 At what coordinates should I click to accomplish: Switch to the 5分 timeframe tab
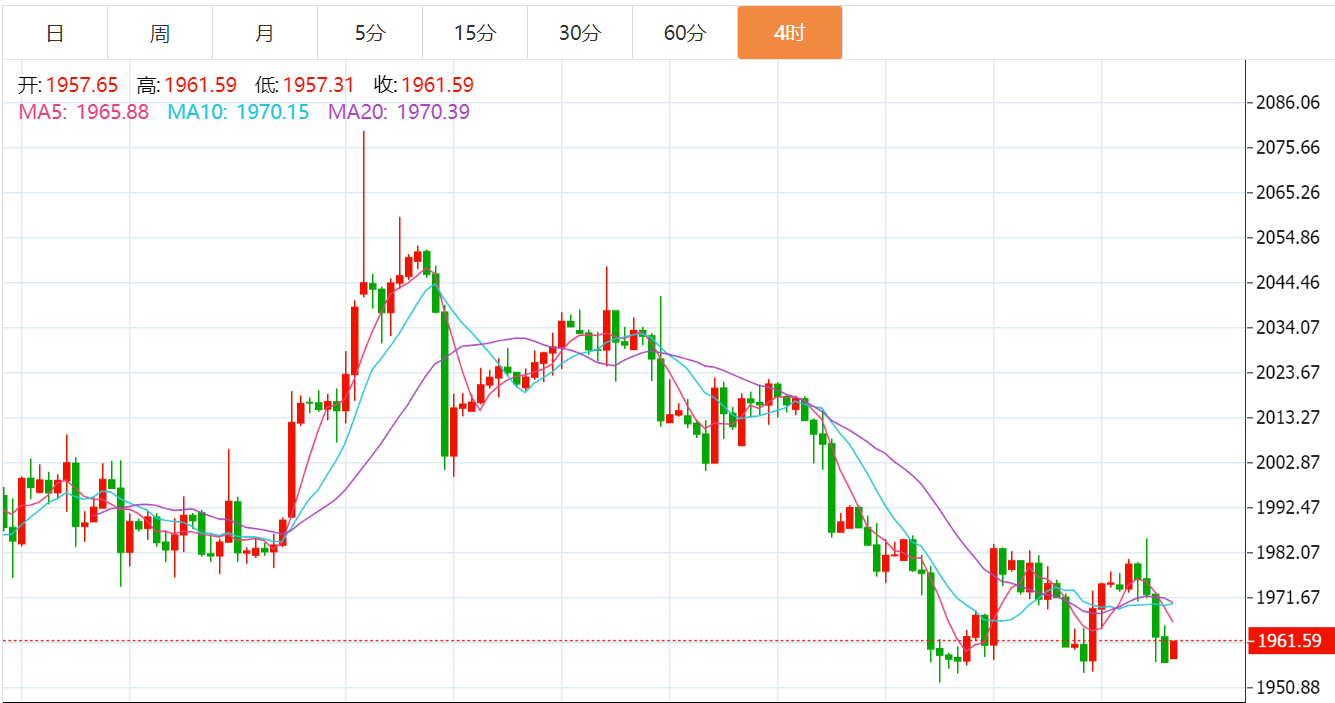[x=370, y=33]
